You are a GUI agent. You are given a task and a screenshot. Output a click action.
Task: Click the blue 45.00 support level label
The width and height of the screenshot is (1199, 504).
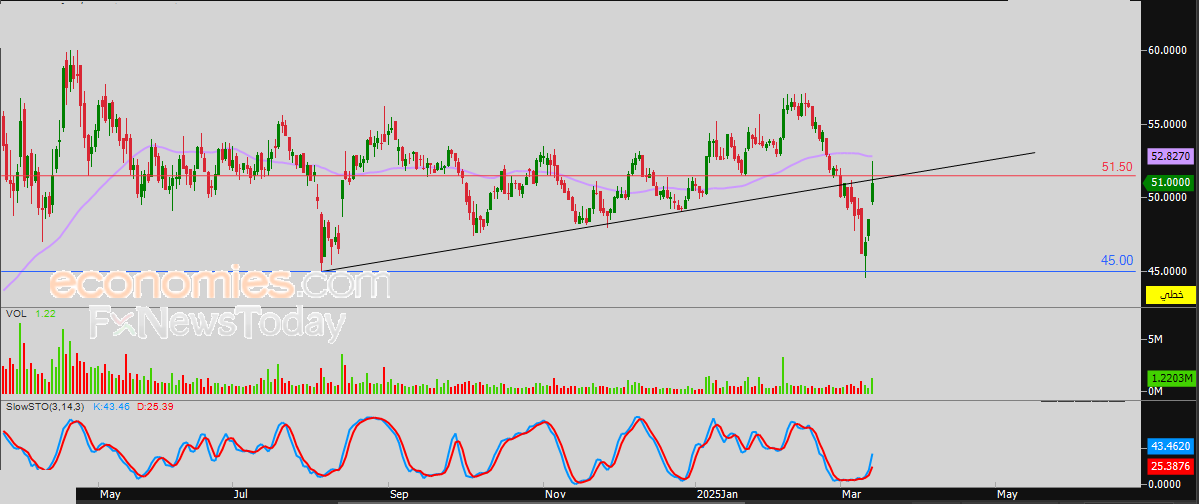coord(1117,261)
